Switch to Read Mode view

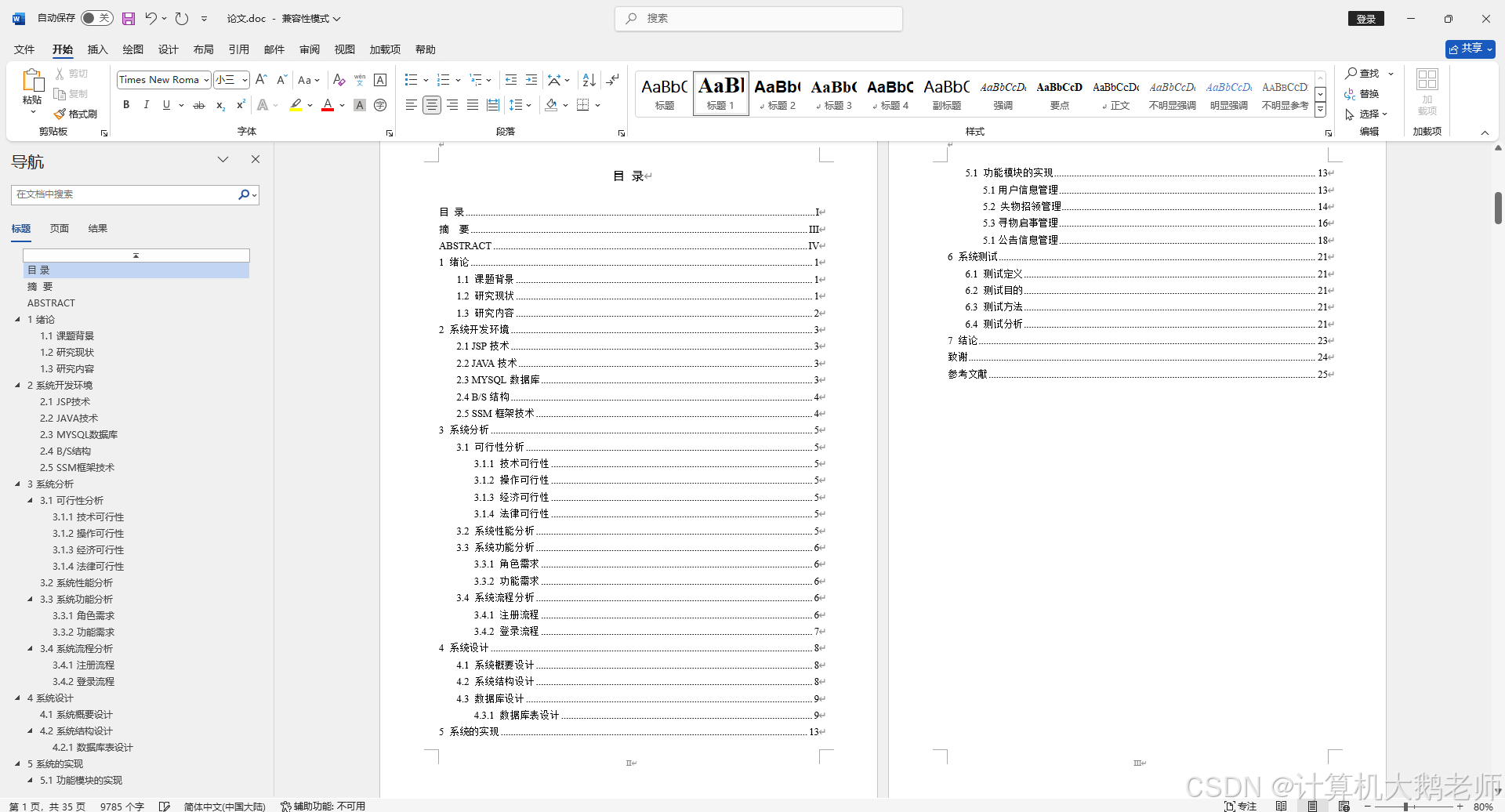click(x=1281, y=806)
